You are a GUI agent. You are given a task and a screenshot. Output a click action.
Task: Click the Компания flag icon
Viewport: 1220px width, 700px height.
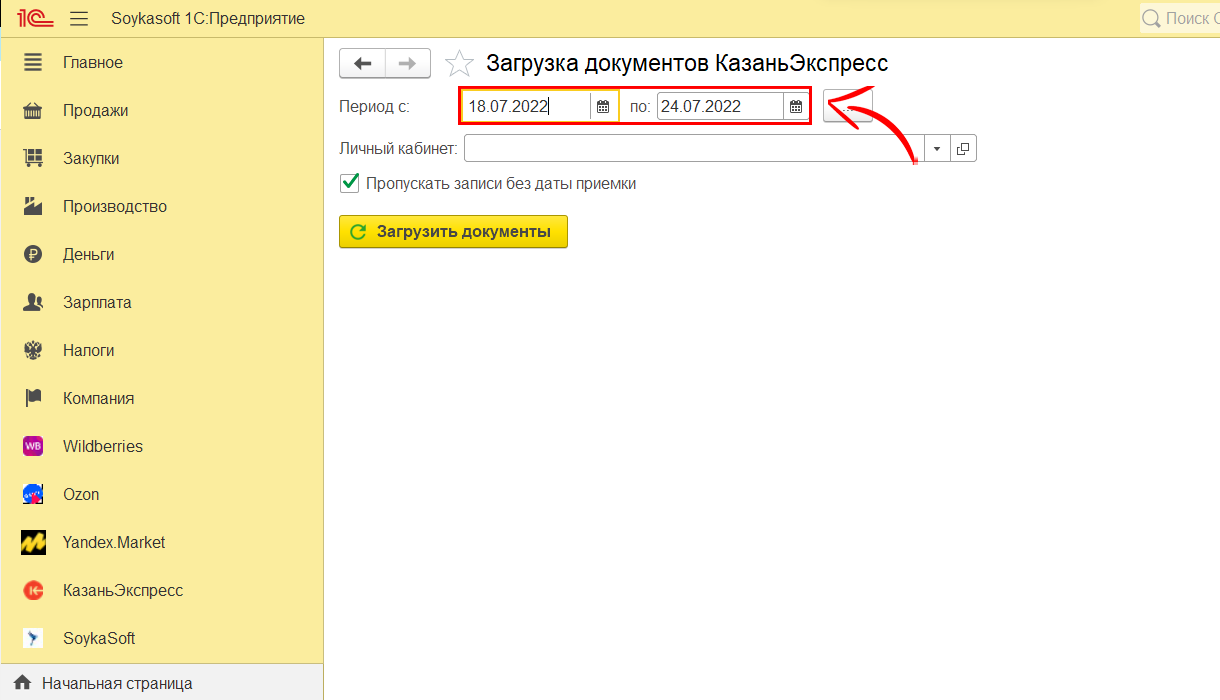click(x=33, y=399)
